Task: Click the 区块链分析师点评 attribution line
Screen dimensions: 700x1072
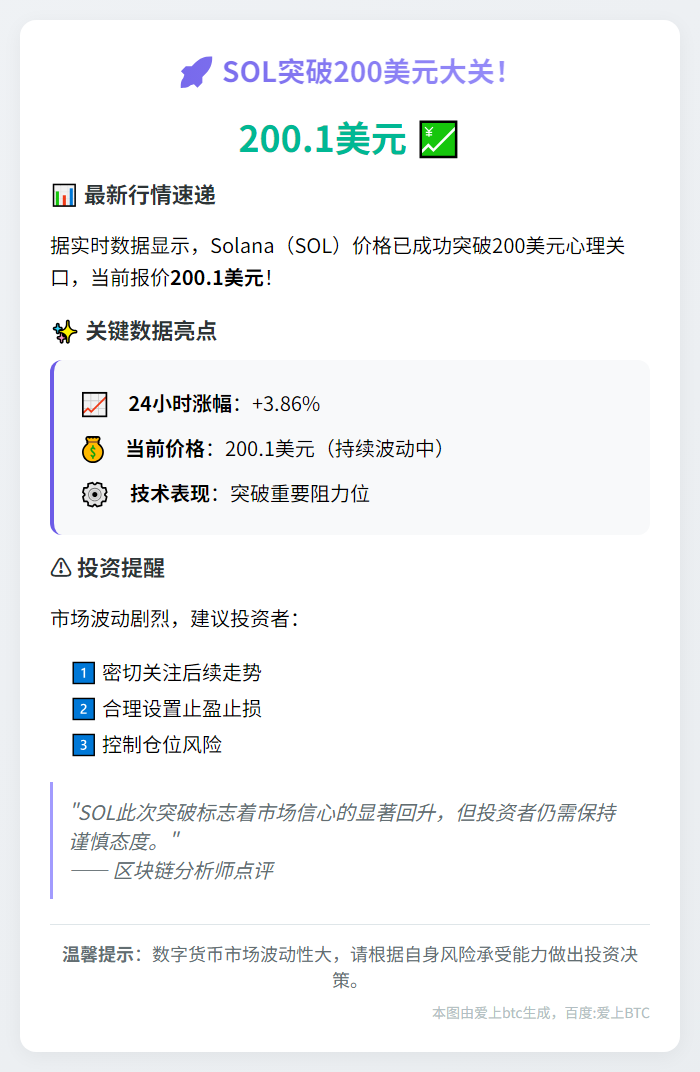Action: pyautogui.click(x=192, y=871)
